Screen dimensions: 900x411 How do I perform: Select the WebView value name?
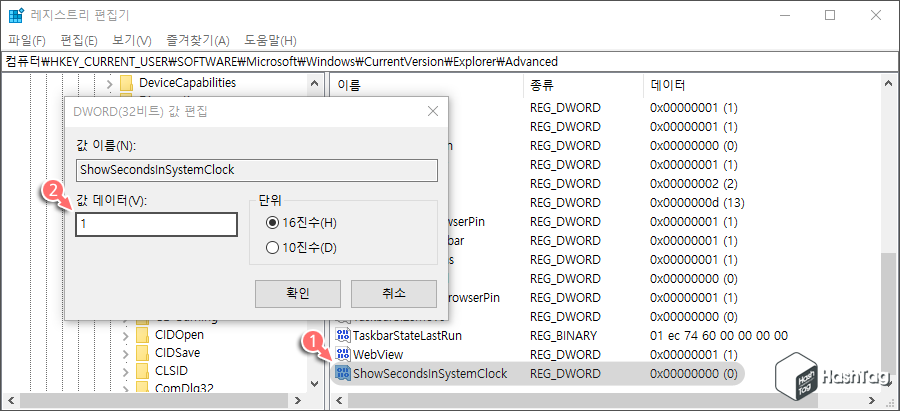[x=378, y=354]
